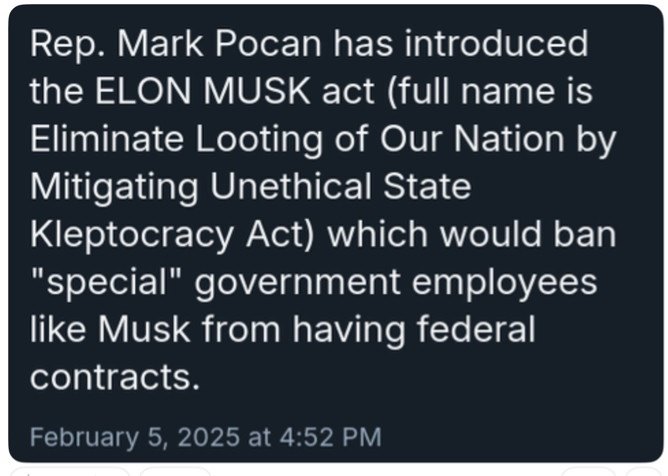Click the second-from-right button below the post
The width and height of the screenshot is (668, 476).
click(589, 472)
